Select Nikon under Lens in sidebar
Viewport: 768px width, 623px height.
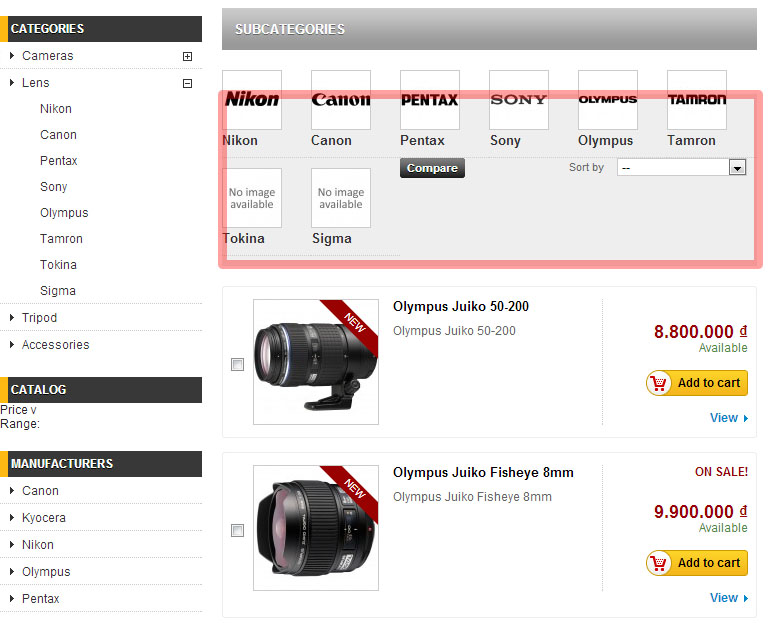coord(56,109)
